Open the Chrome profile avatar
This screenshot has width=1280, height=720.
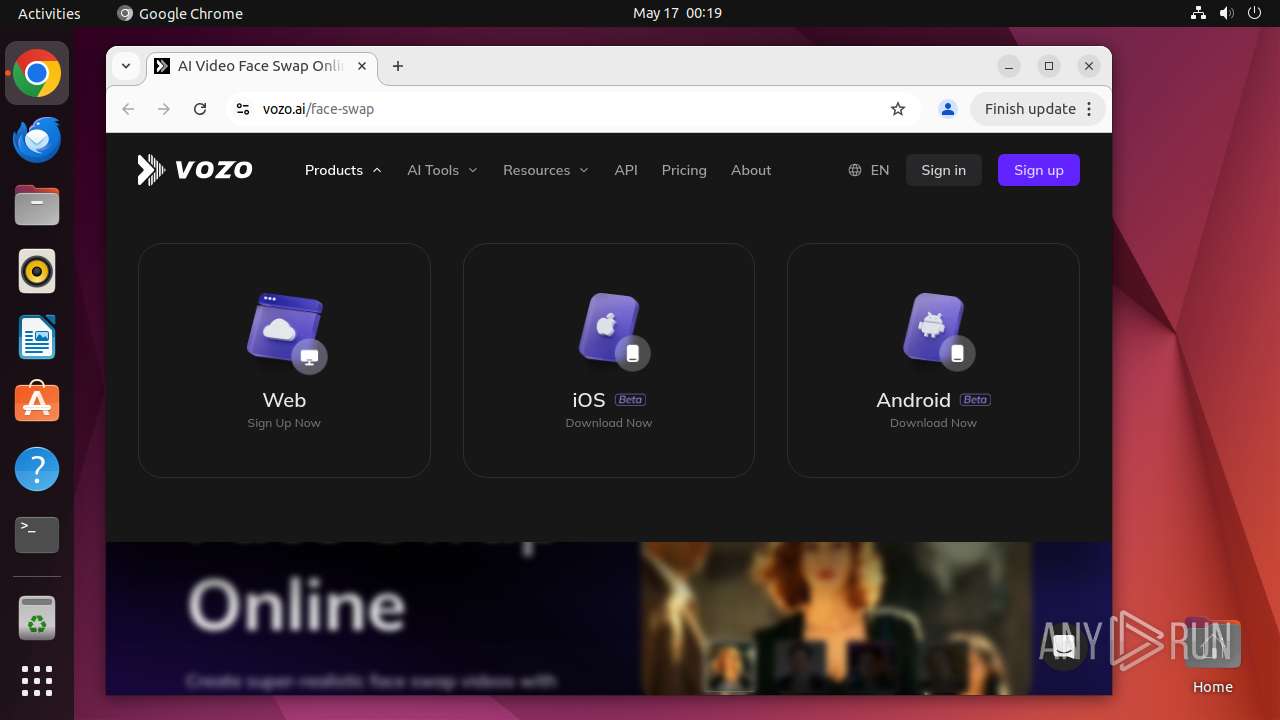948,109
